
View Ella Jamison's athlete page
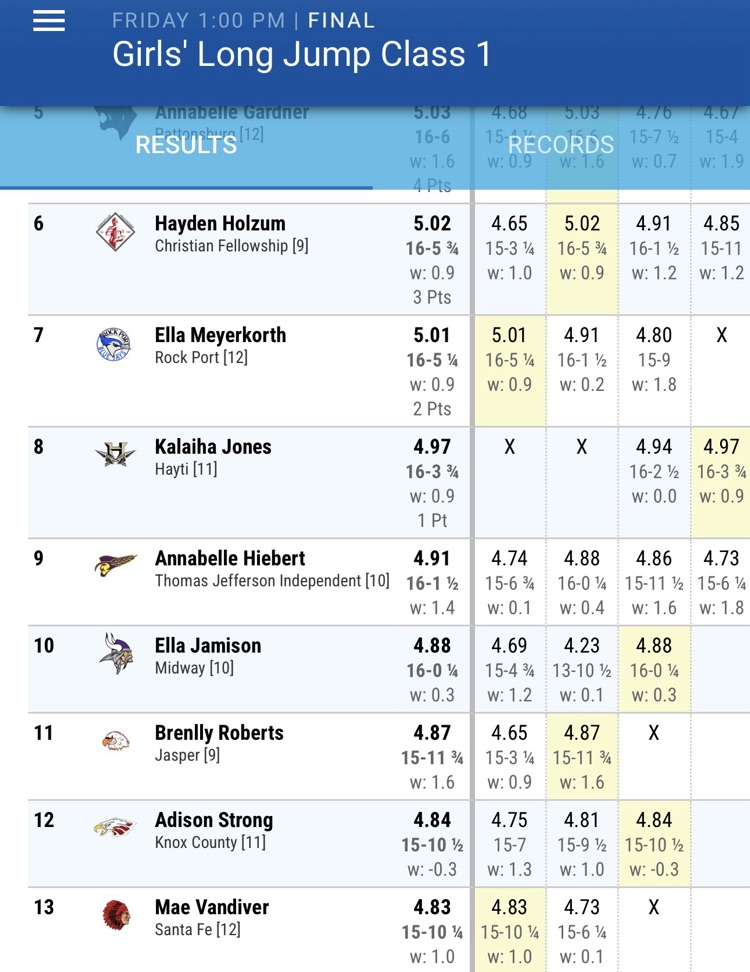pyautogui.click(x=208, y=645)
